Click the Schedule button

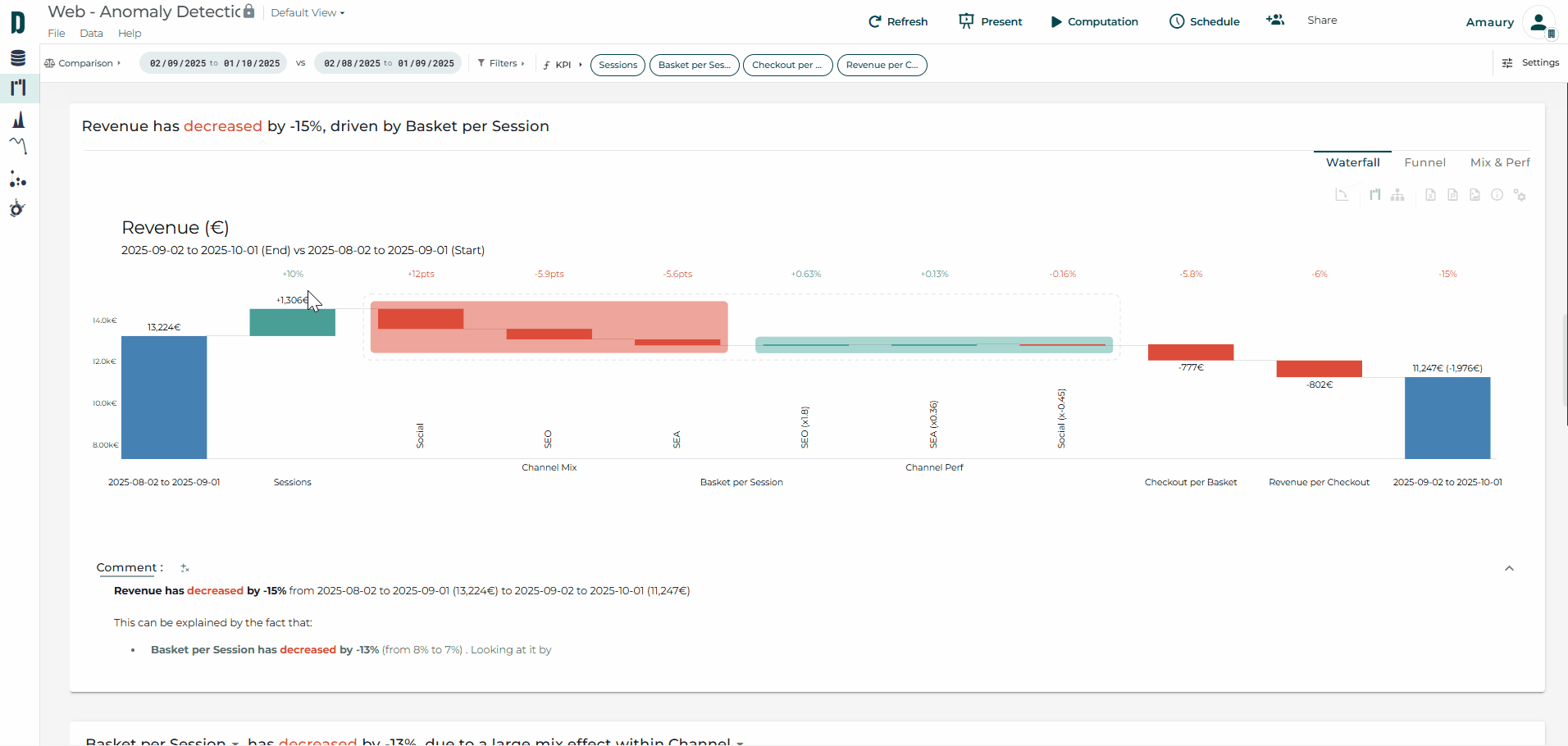tap(1204, 21)
